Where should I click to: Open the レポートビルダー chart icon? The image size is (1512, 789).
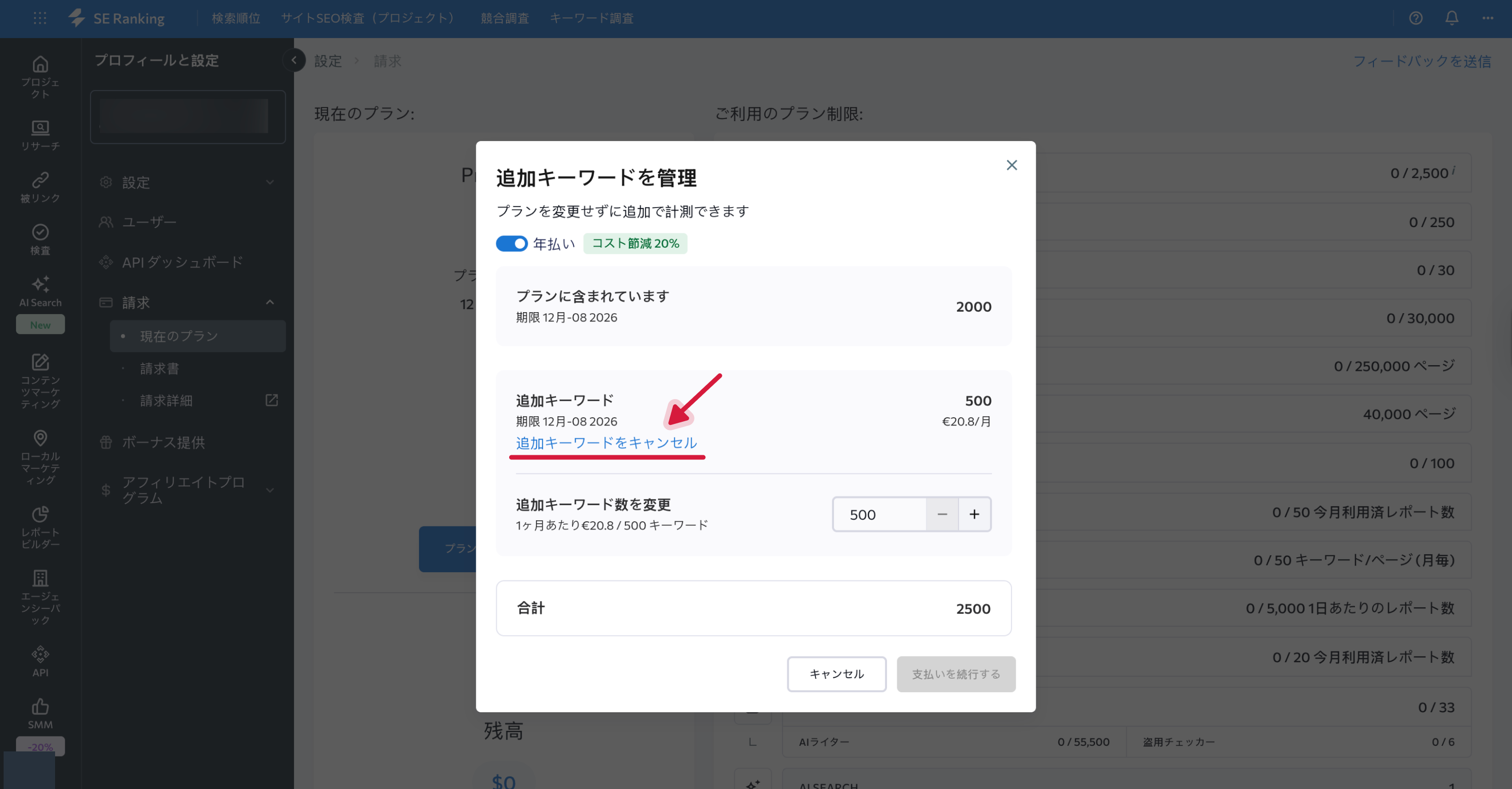click(x=40, y=514)
